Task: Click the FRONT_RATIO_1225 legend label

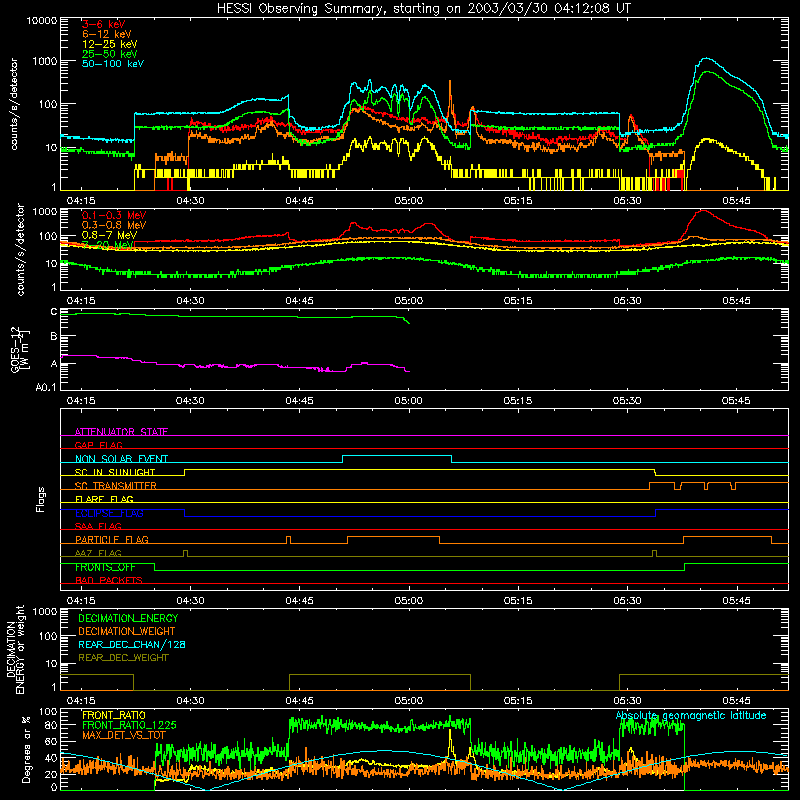Action: [129, 725]
